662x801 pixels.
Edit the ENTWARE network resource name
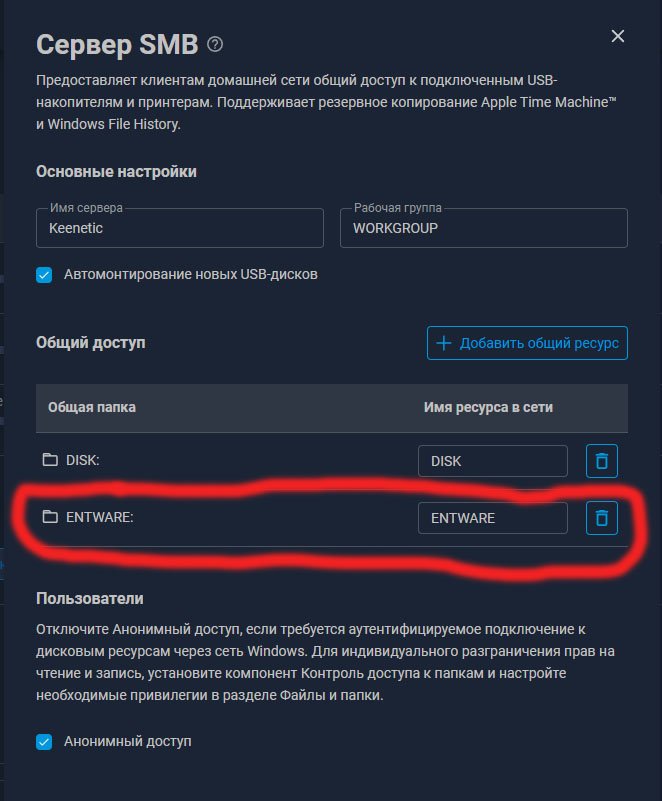point(492,518)
